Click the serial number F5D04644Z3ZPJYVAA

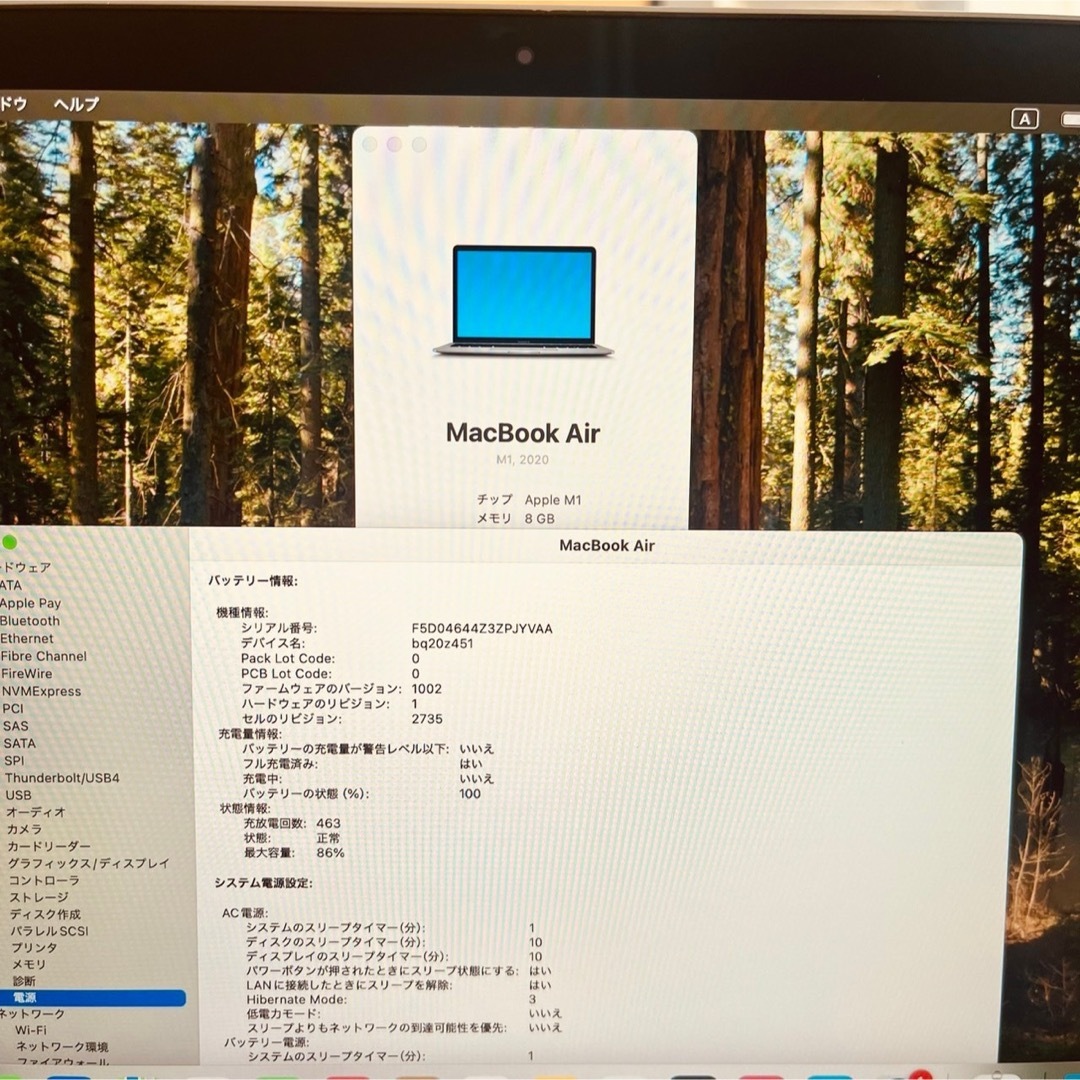(481, 628)
